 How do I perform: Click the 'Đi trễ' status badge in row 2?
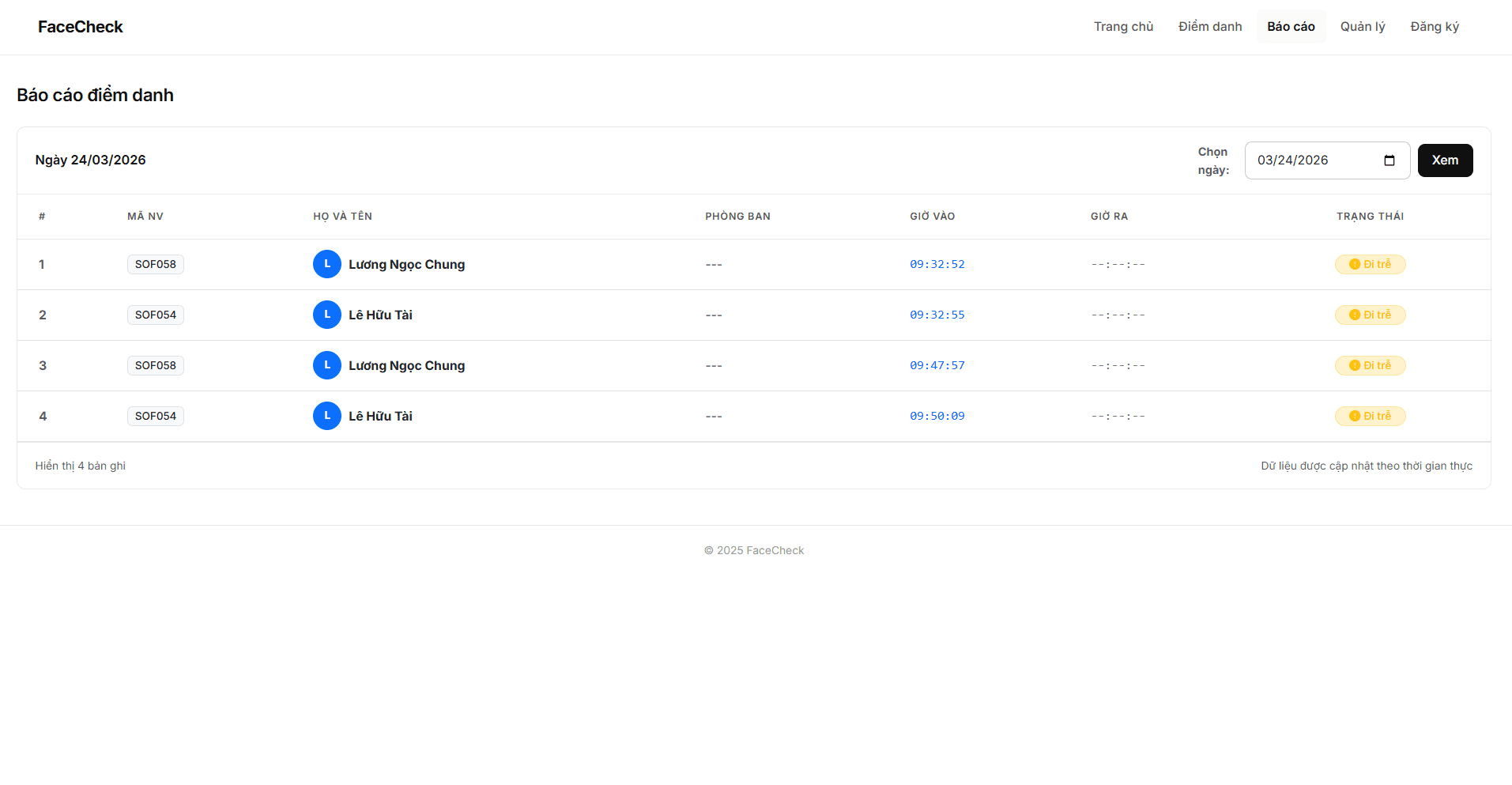tap(1370, 315)
